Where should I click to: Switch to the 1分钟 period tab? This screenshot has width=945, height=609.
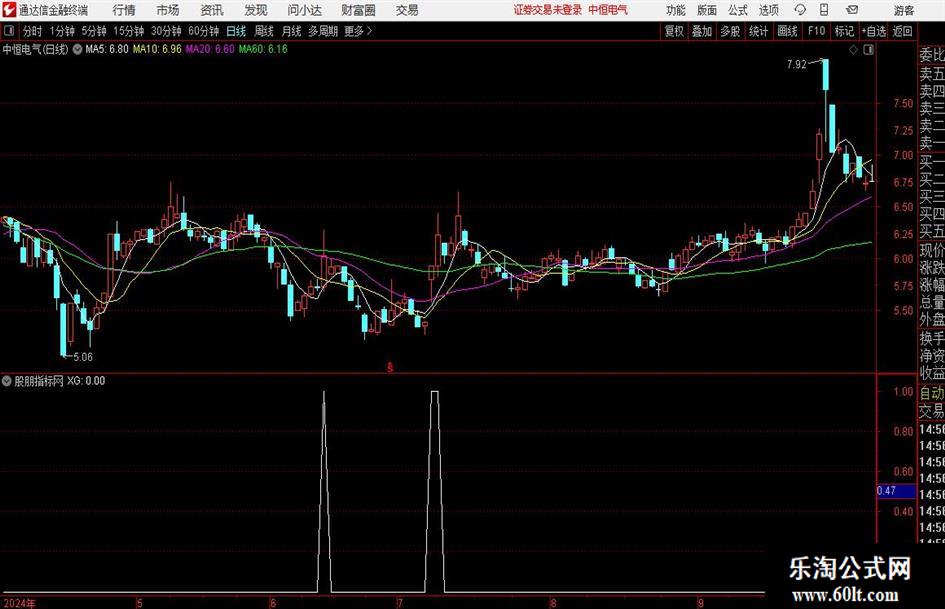(62, 31)
